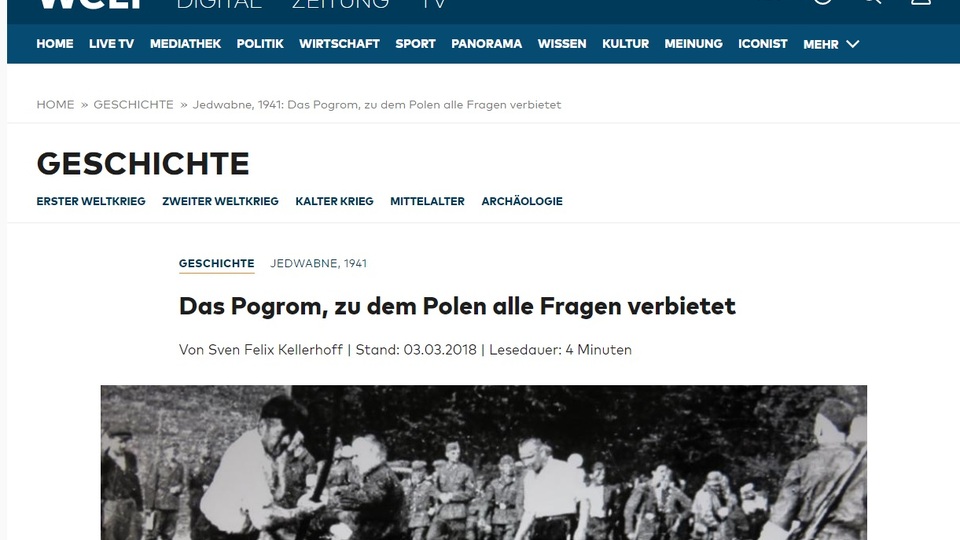Open the black-and-white article photo
Image resolution: width=960 pixels, height=540 pixels.
[484, 462]
